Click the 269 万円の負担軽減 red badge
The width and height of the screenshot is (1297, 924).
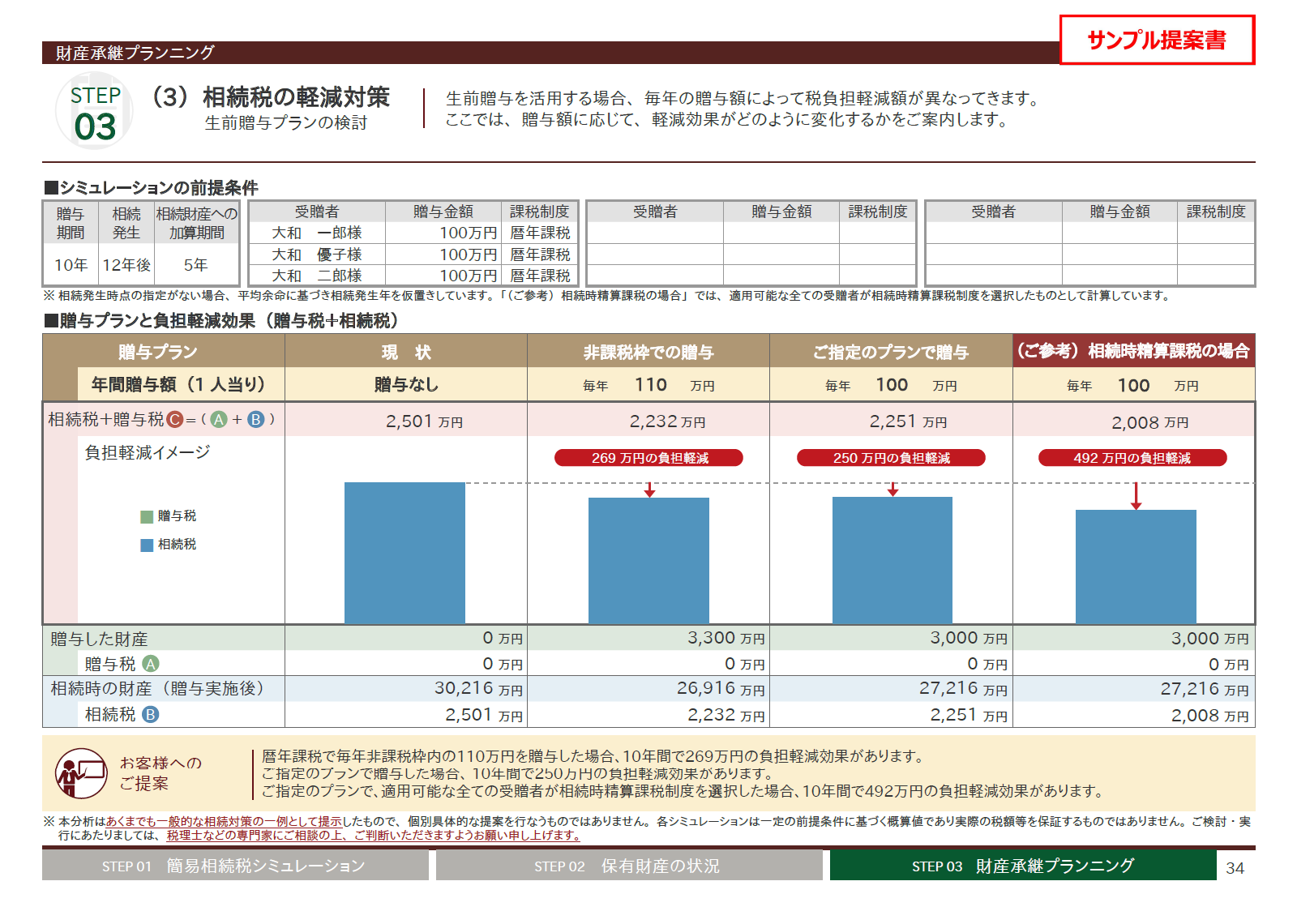648,458
